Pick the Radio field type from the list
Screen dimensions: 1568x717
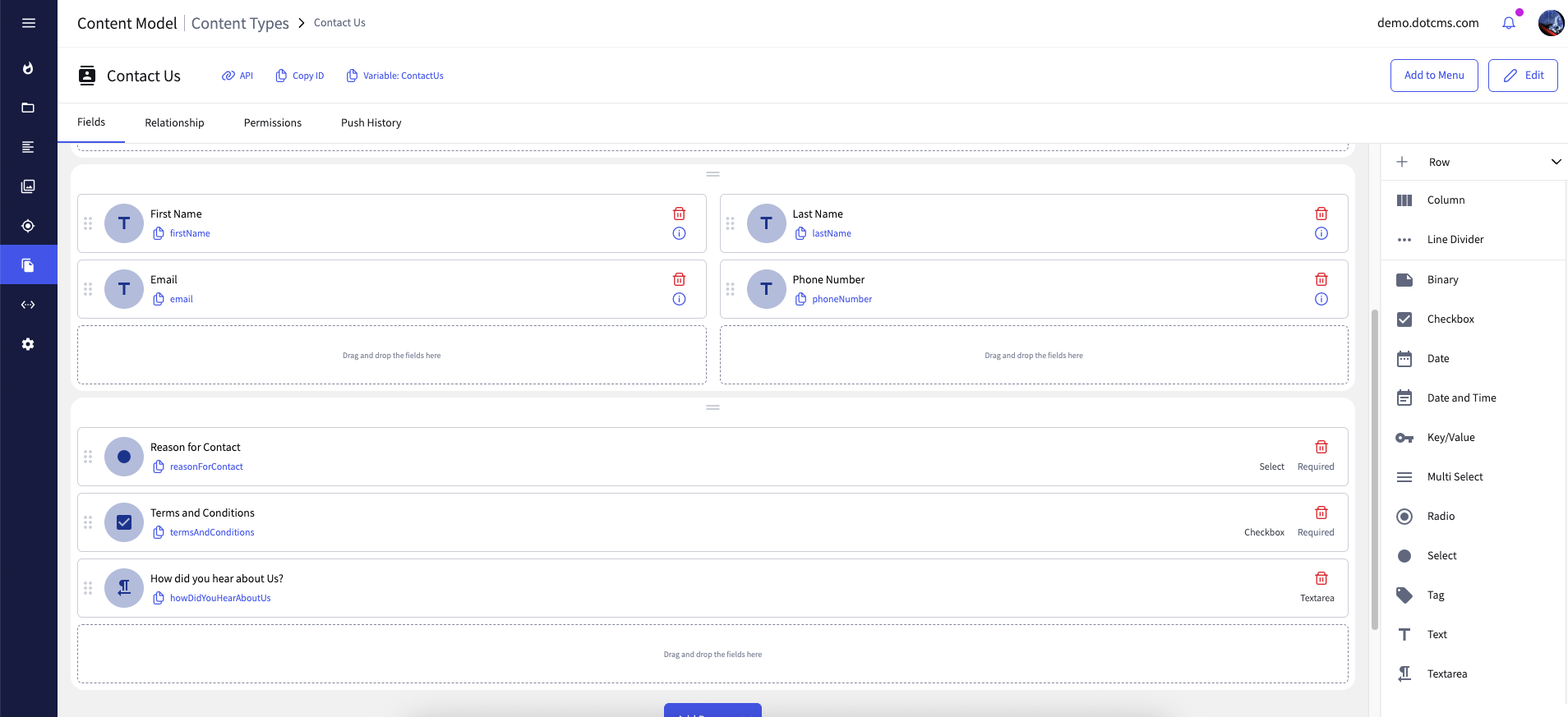(1440, 516)
